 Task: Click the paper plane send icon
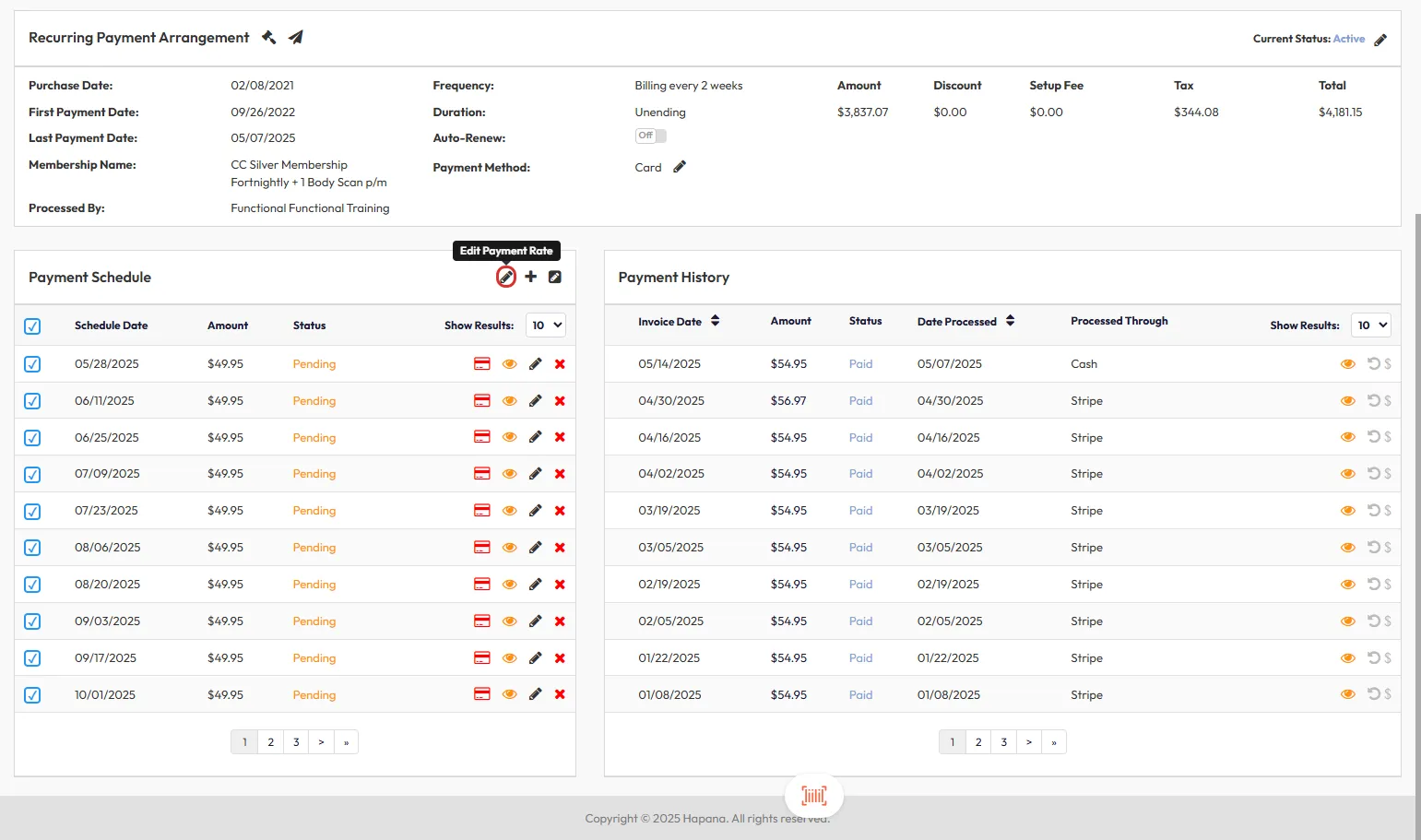(x=296, y=38)
